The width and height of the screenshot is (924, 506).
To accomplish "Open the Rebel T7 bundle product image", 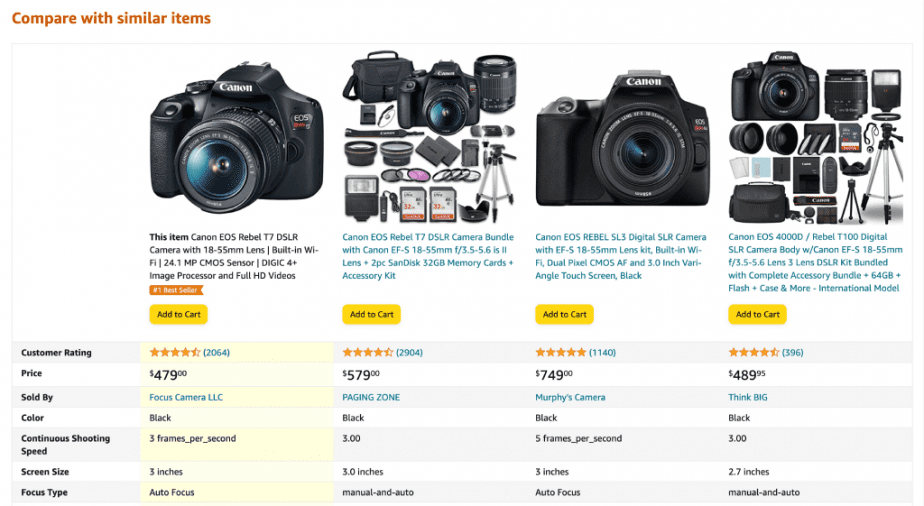I will coord(430,137).
